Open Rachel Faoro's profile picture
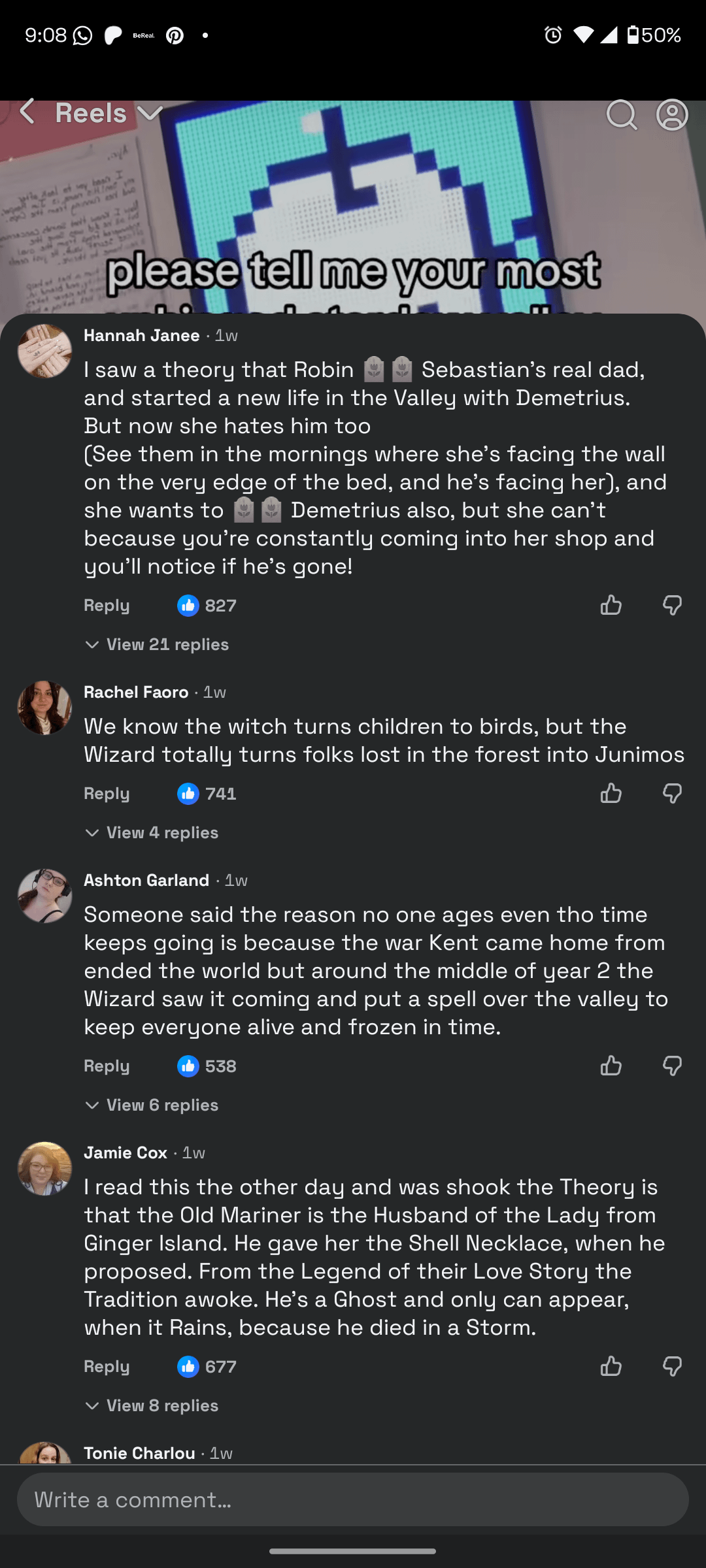 pyautogui.click(x=44, y=708)
